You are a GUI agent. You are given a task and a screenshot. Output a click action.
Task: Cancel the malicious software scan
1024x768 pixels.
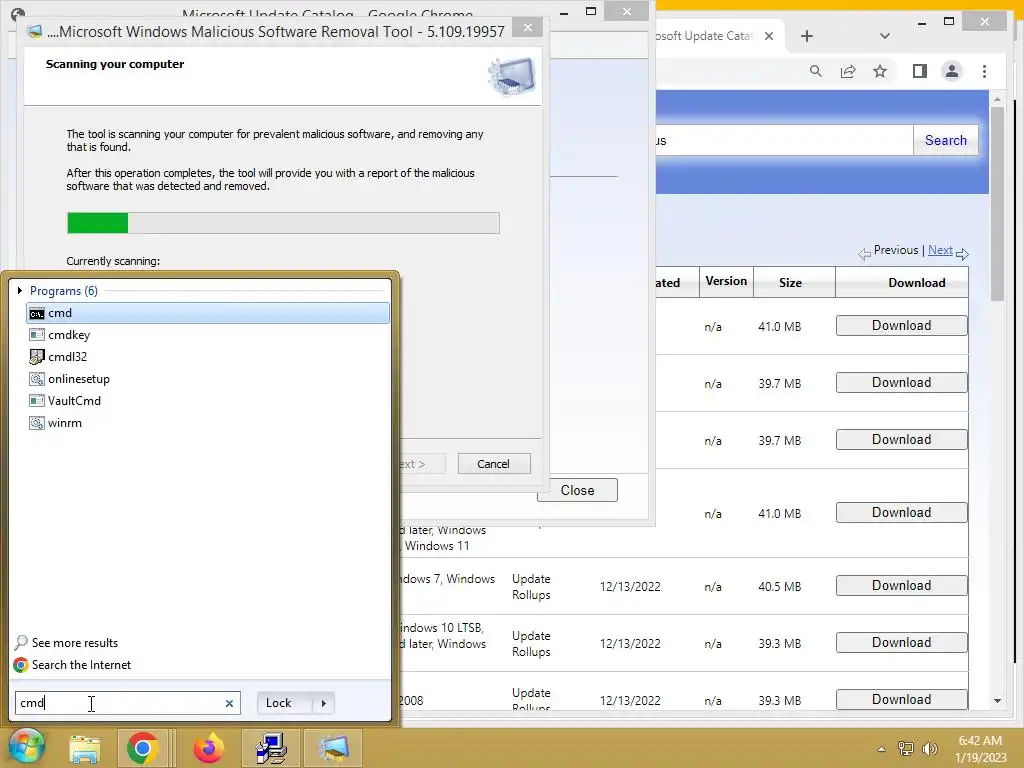coord(494,464)
